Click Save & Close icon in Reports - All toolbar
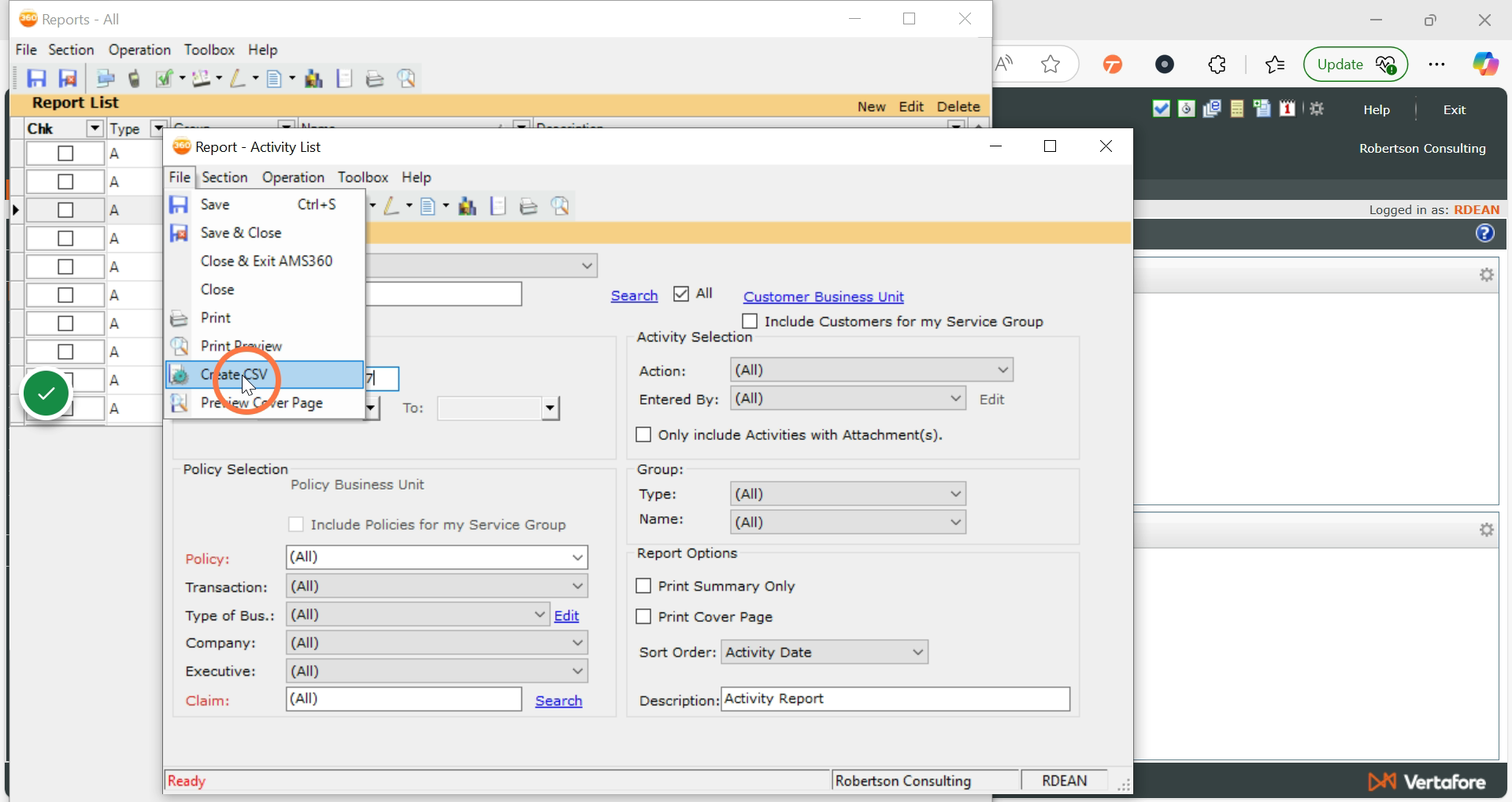This screenshot has width=1512, height=802. tap(68, 79)
